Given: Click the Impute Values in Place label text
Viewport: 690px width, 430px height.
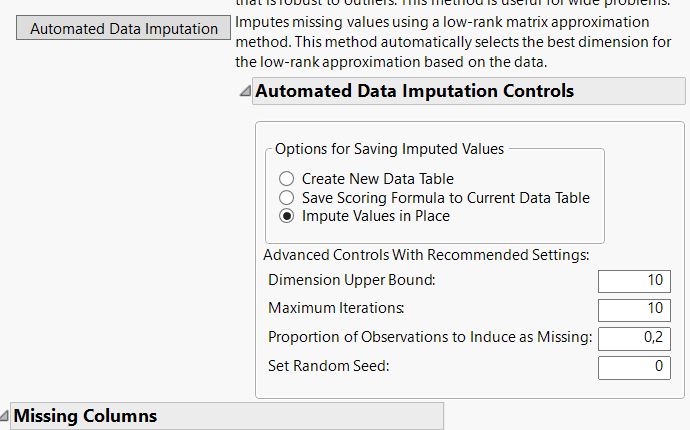Looking at the screenshot, I should click(x=375, y=216).
